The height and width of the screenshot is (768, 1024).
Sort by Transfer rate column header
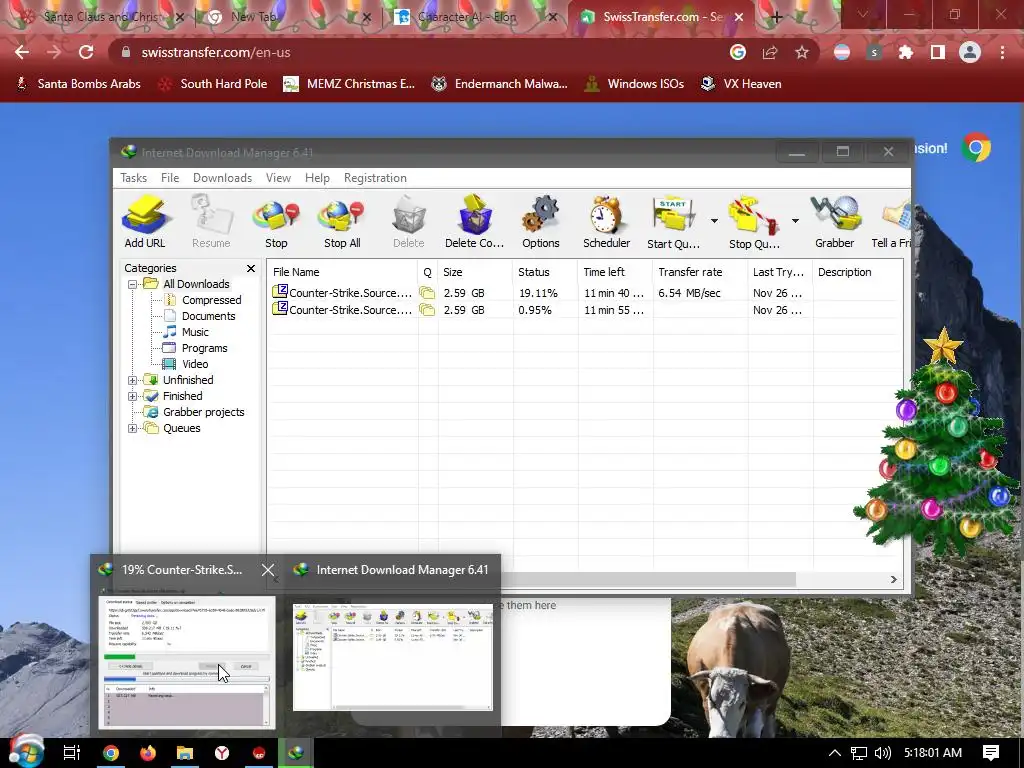[700, 272]
